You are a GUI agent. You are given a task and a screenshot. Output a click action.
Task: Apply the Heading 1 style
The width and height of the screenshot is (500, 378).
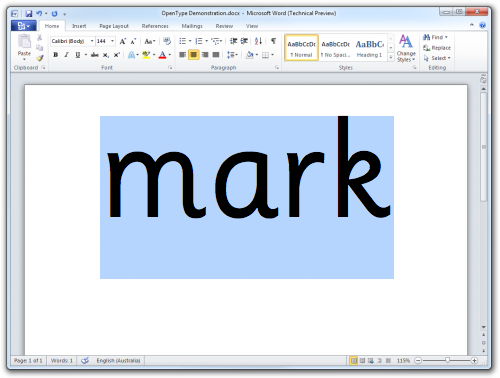(x=370, y=48)
